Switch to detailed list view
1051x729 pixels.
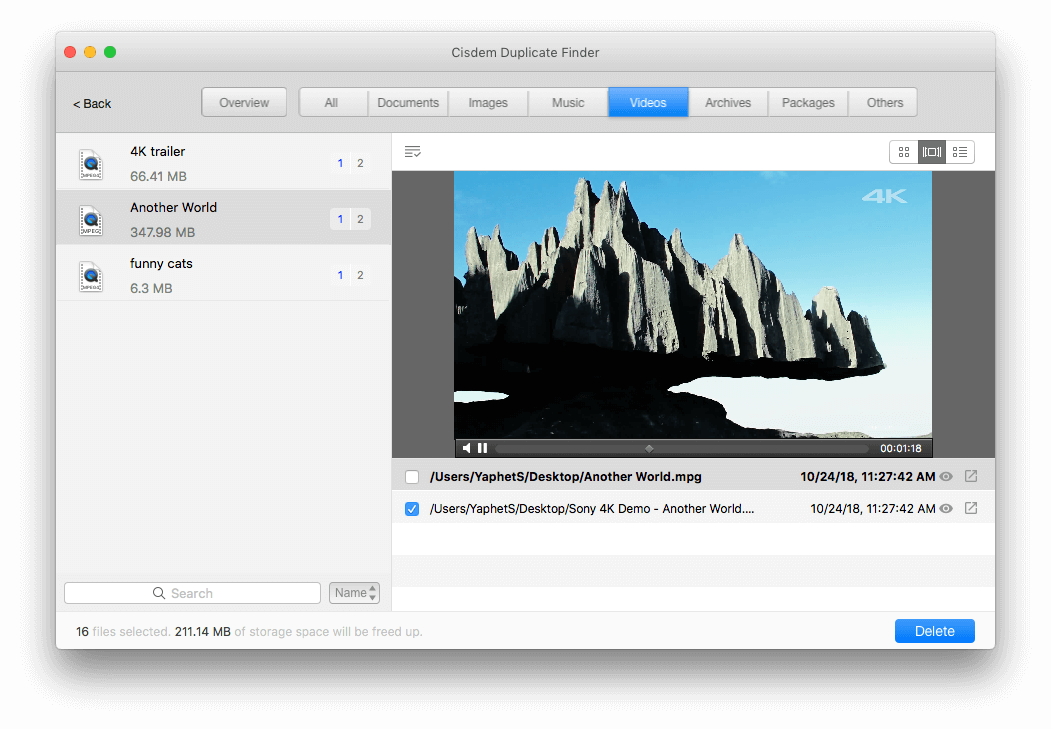[x=960, y=152]
